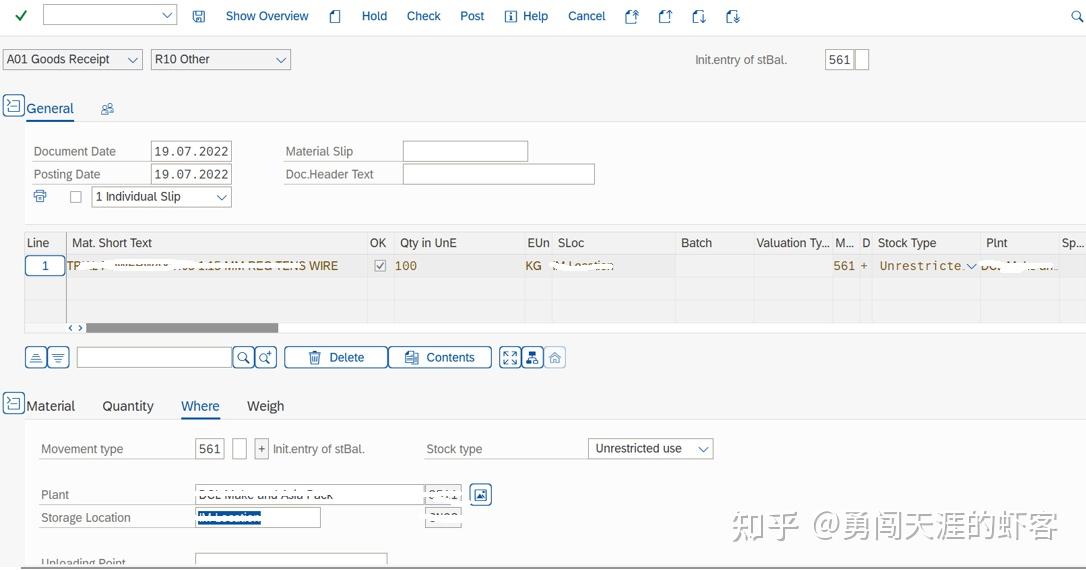This screenshot has height=570, width=1086.
Task: Select the Weigh tab
Action: 265,407
